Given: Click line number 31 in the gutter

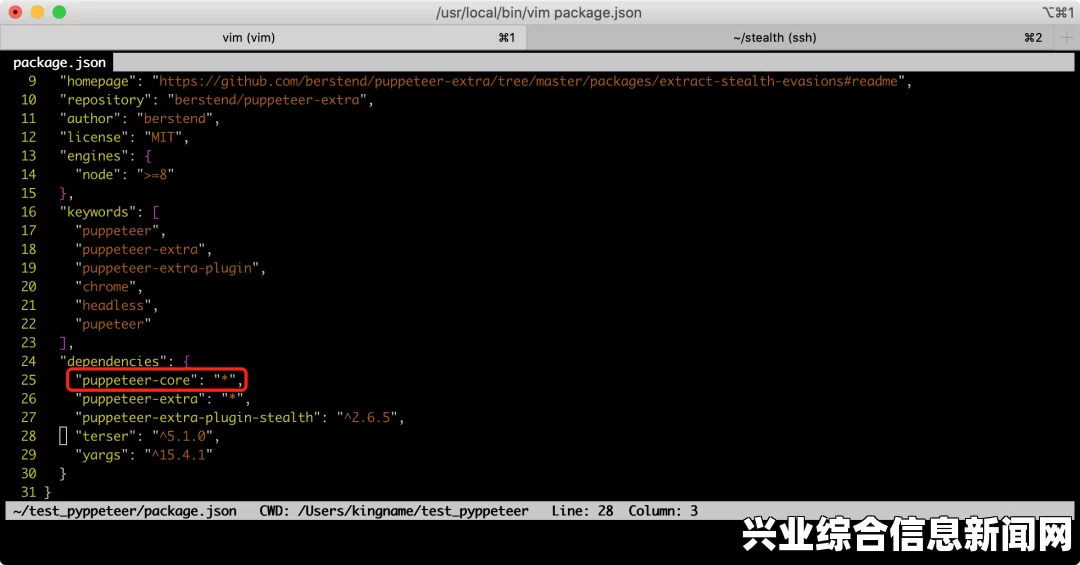Looking at the screenshot, I should pos(28,492).
